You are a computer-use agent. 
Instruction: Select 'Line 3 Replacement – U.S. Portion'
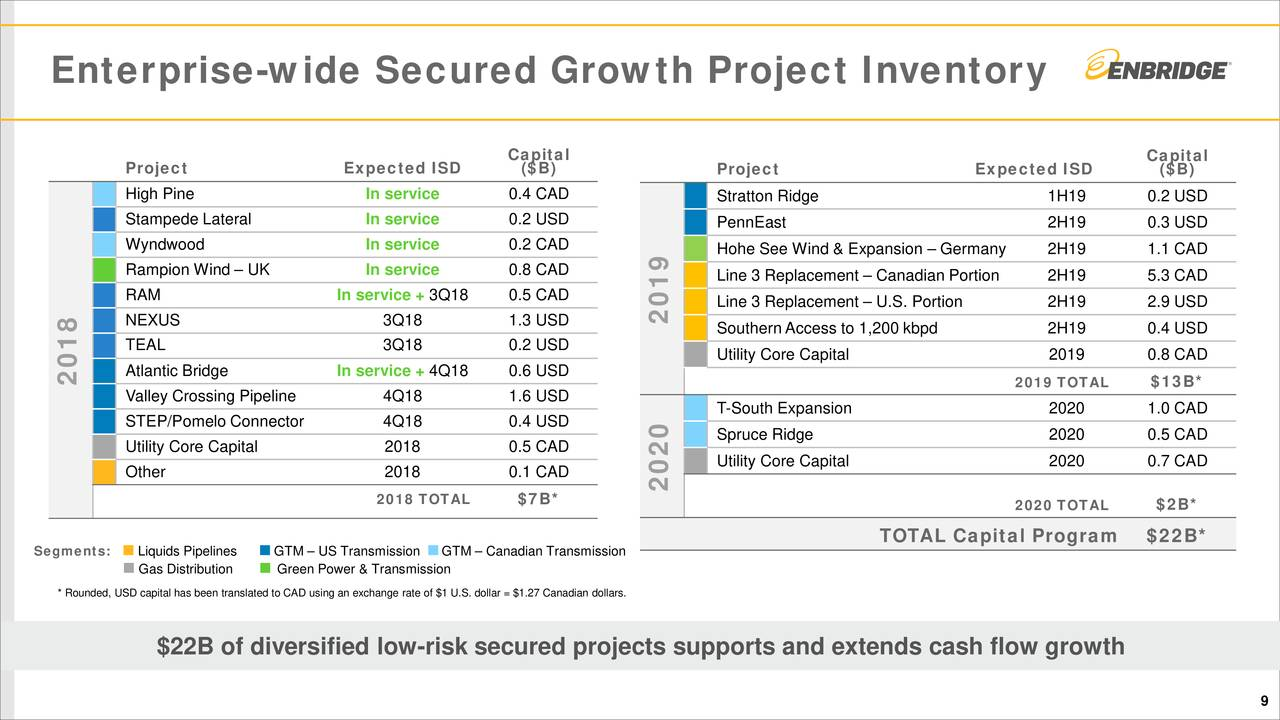click(x=840, y=302)
